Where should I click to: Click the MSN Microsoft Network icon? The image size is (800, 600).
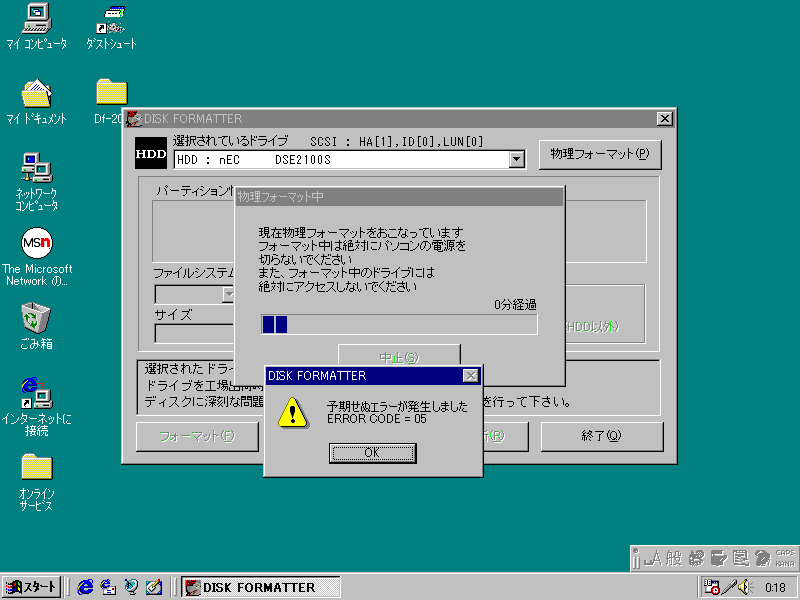coord(36,243)
